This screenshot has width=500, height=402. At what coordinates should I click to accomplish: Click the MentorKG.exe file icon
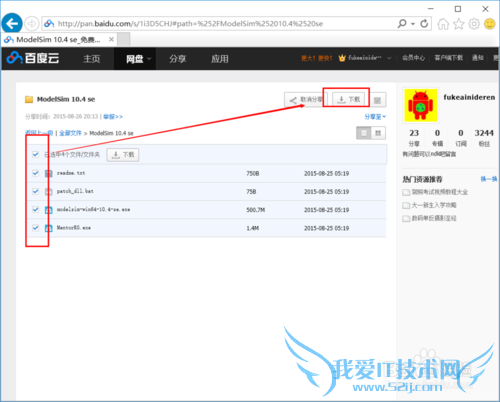pyautogui.click(x=49, y=228)
